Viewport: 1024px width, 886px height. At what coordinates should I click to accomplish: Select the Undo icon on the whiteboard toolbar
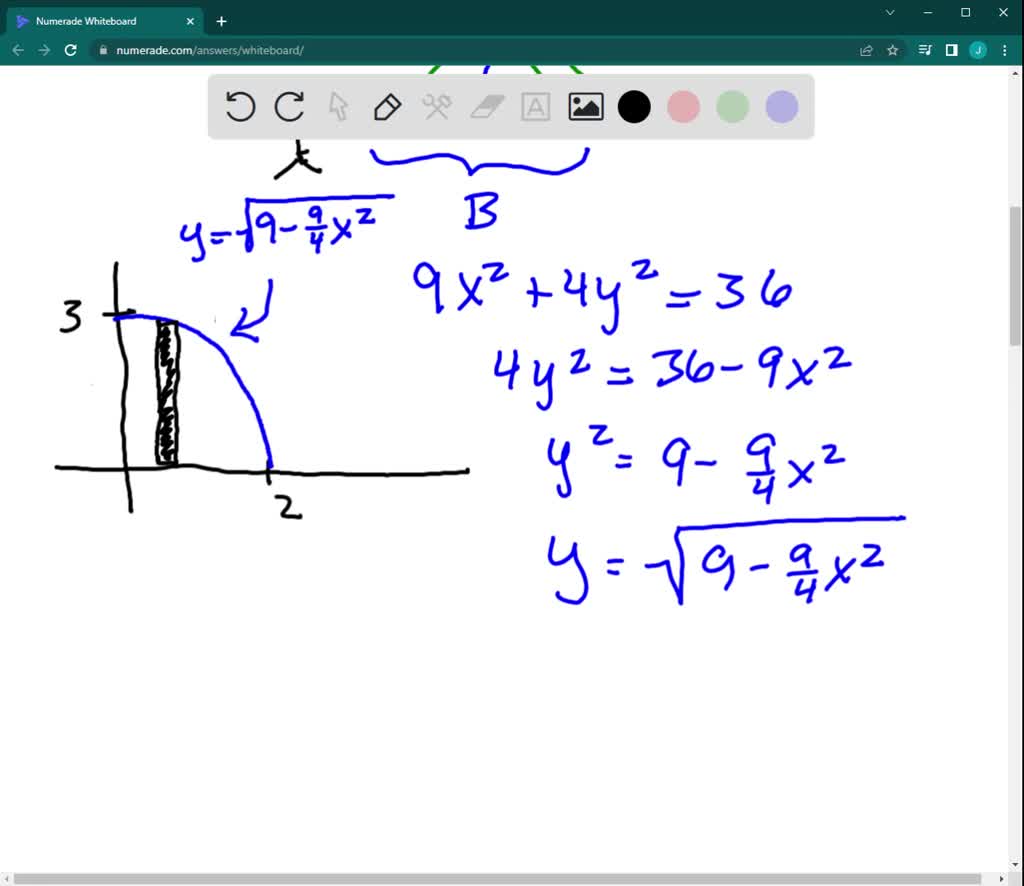tap(240, 106)
